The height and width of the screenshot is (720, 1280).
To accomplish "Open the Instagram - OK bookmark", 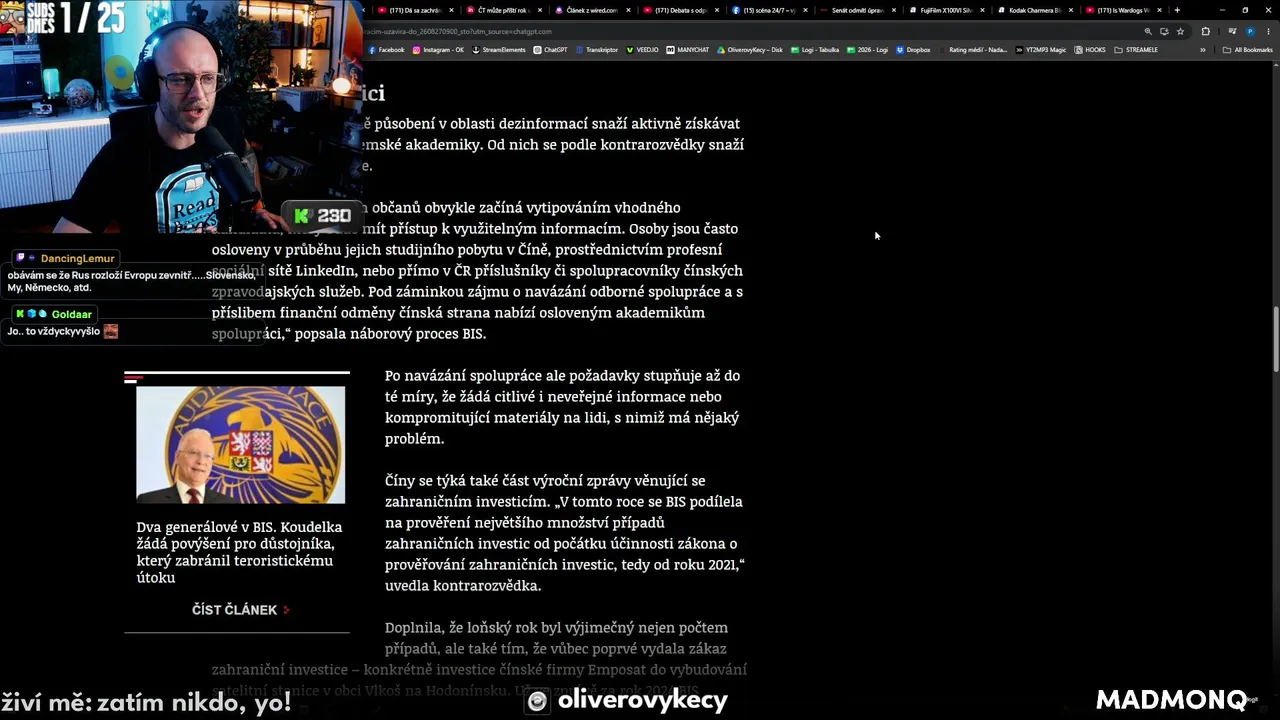I will tap(438, 50).
